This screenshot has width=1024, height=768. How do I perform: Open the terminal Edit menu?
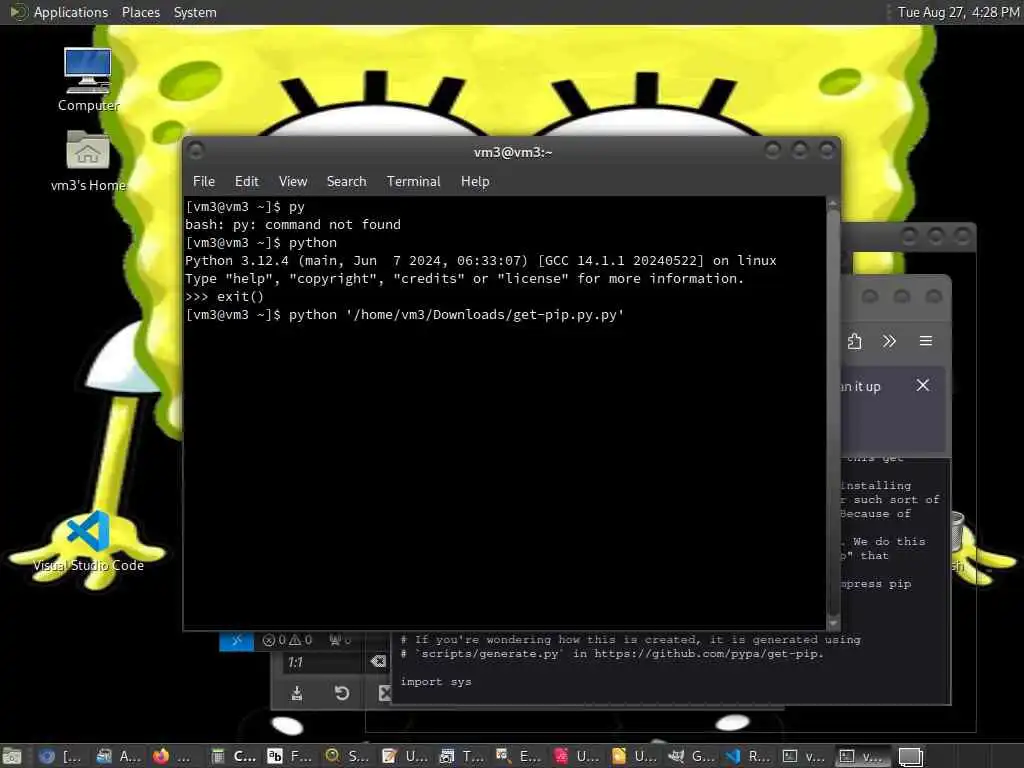(247, 182)
